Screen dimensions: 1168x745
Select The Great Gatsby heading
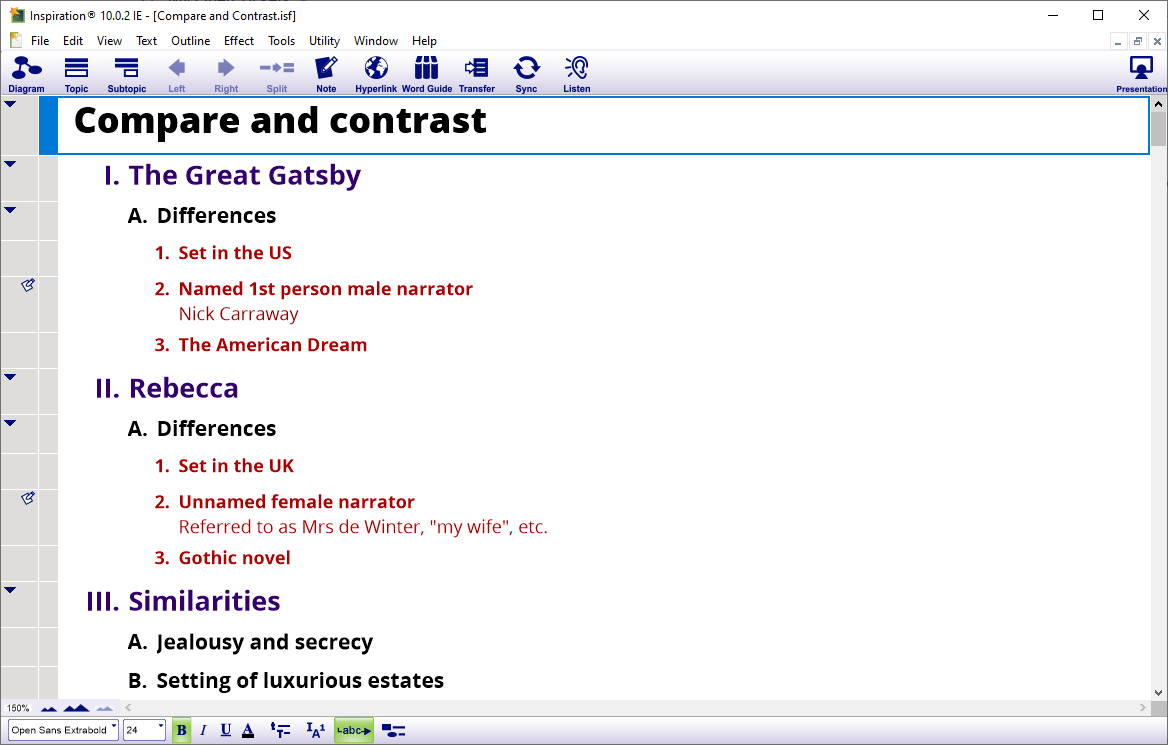coord(244,175)
